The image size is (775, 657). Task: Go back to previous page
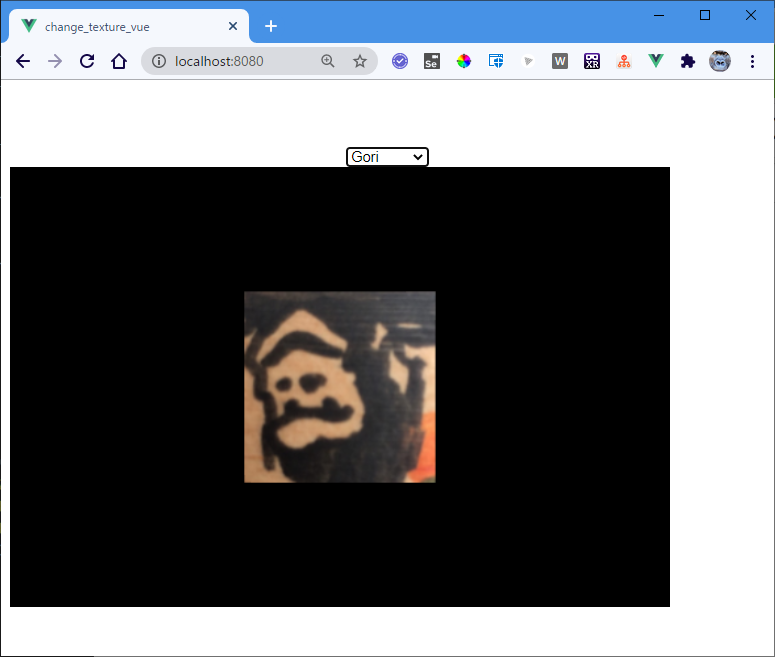click(x=23, y=61)
